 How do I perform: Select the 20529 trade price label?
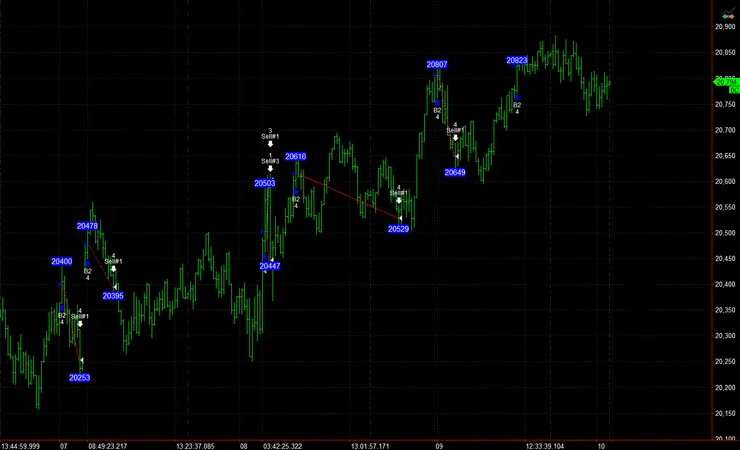click(398, 229)
